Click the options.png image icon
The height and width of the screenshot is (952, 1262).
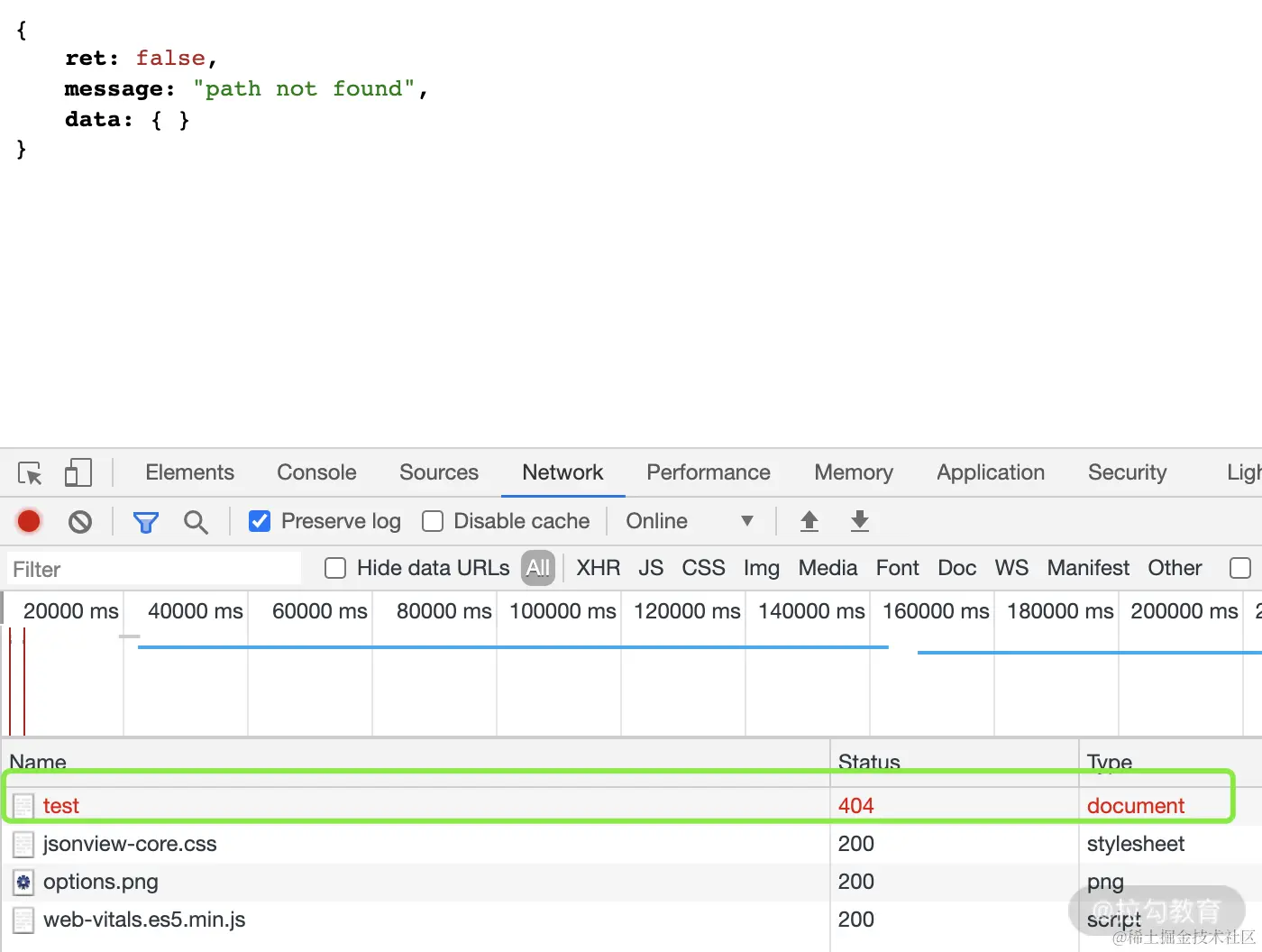[x=23, y=882]
